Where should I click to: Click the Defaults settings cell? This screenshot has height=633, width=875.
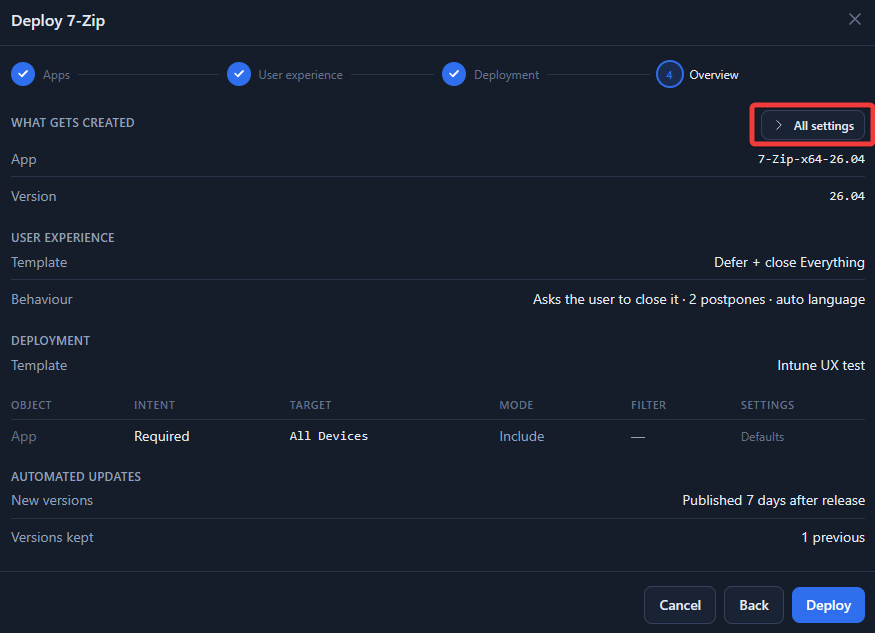(762, 437)
